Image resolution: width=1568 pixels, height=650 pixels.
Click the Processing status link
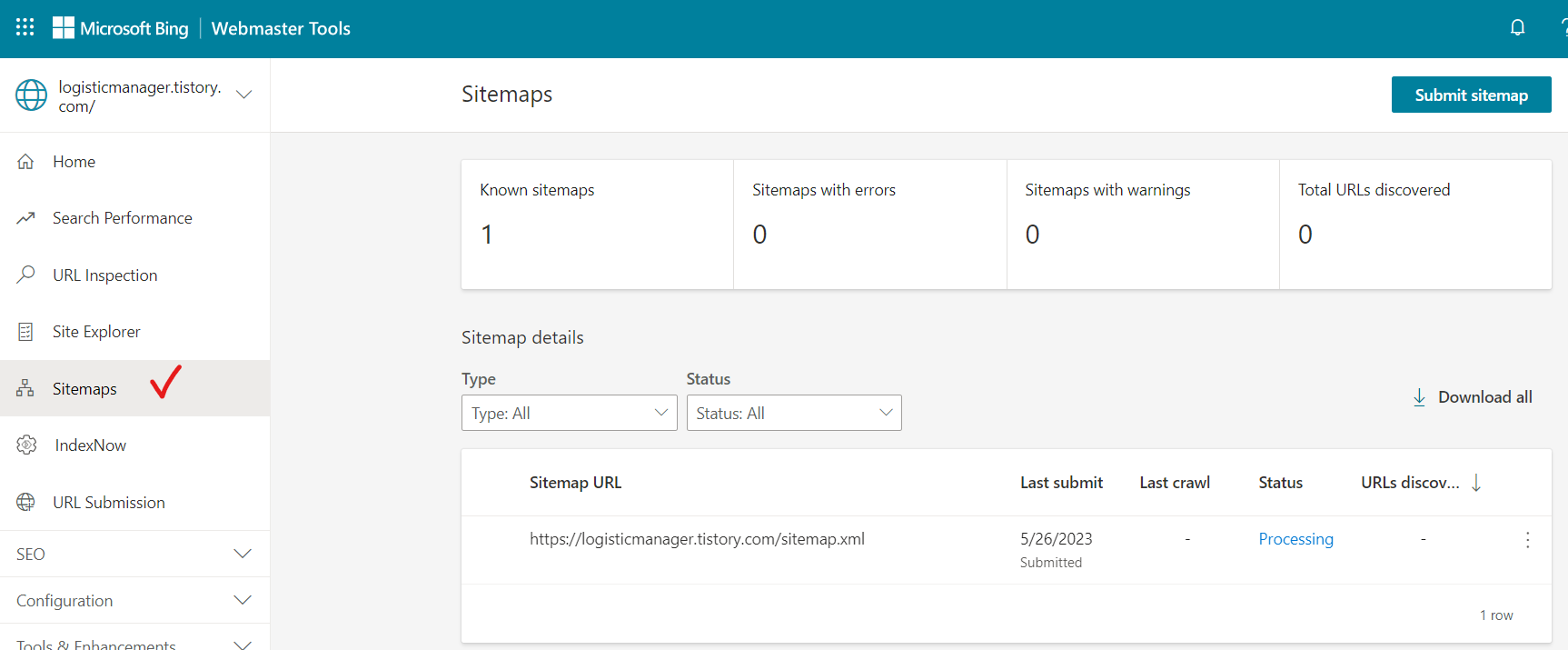coord(1295,539)
